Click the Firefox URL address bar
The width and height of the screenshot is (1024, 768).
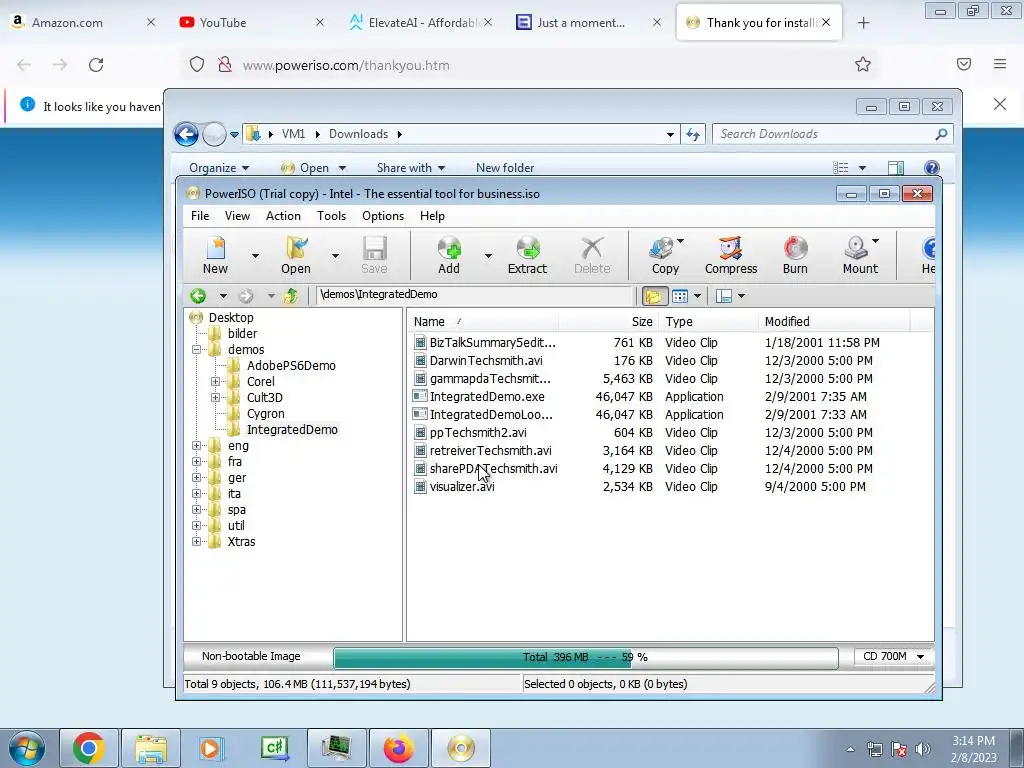[529, 65]
